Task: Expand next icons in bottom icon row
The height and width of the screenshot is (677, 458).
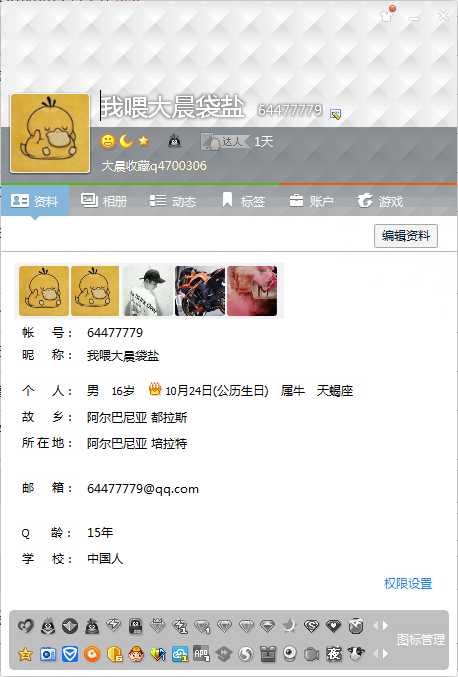Action: tap(385, 654)
